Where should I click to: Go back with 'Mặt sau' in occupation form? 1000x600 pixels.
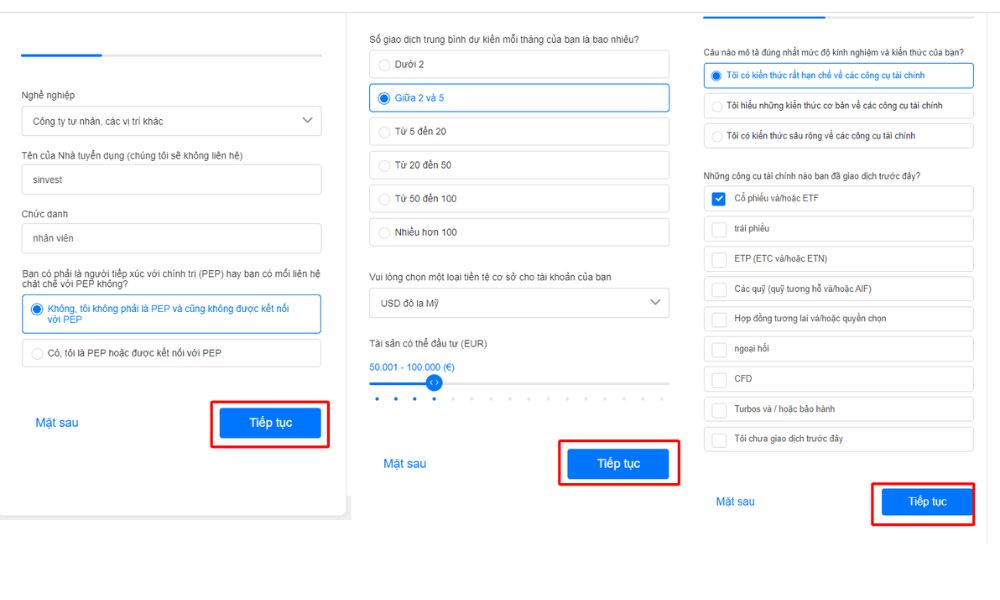[x=57, y=423]
